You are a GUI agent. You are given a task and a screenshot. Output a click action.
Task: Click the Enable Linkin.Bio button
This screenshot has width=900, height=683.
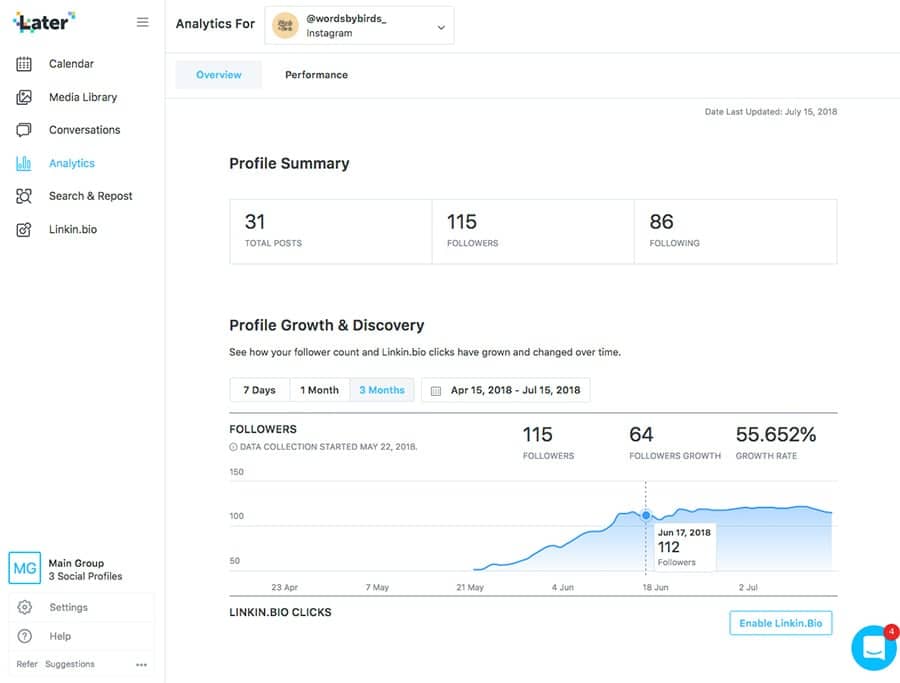coord(781,623)
